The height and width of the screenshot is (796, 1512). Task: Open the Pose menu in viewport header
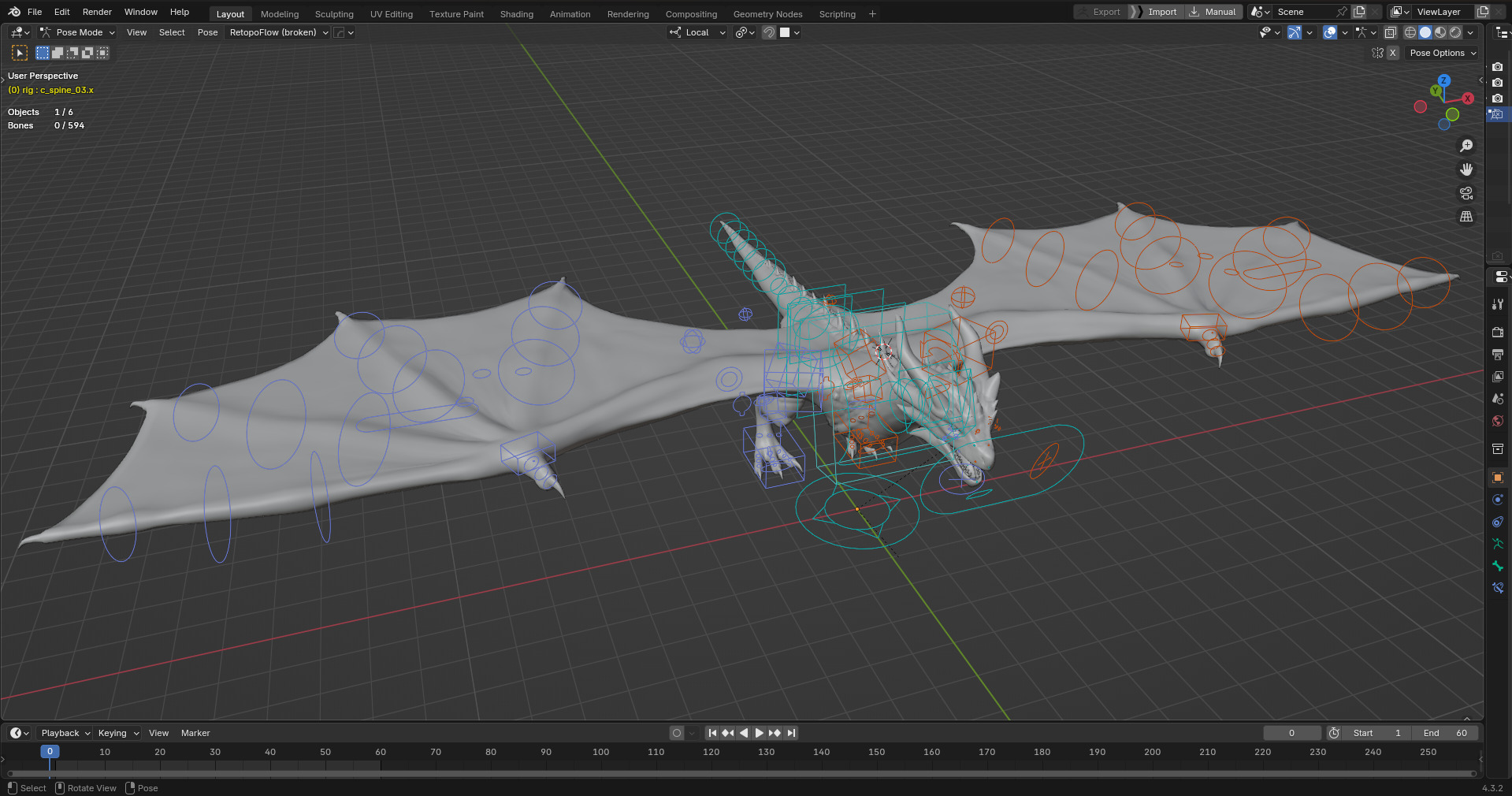pyautogui.click(x=208, y=32)
